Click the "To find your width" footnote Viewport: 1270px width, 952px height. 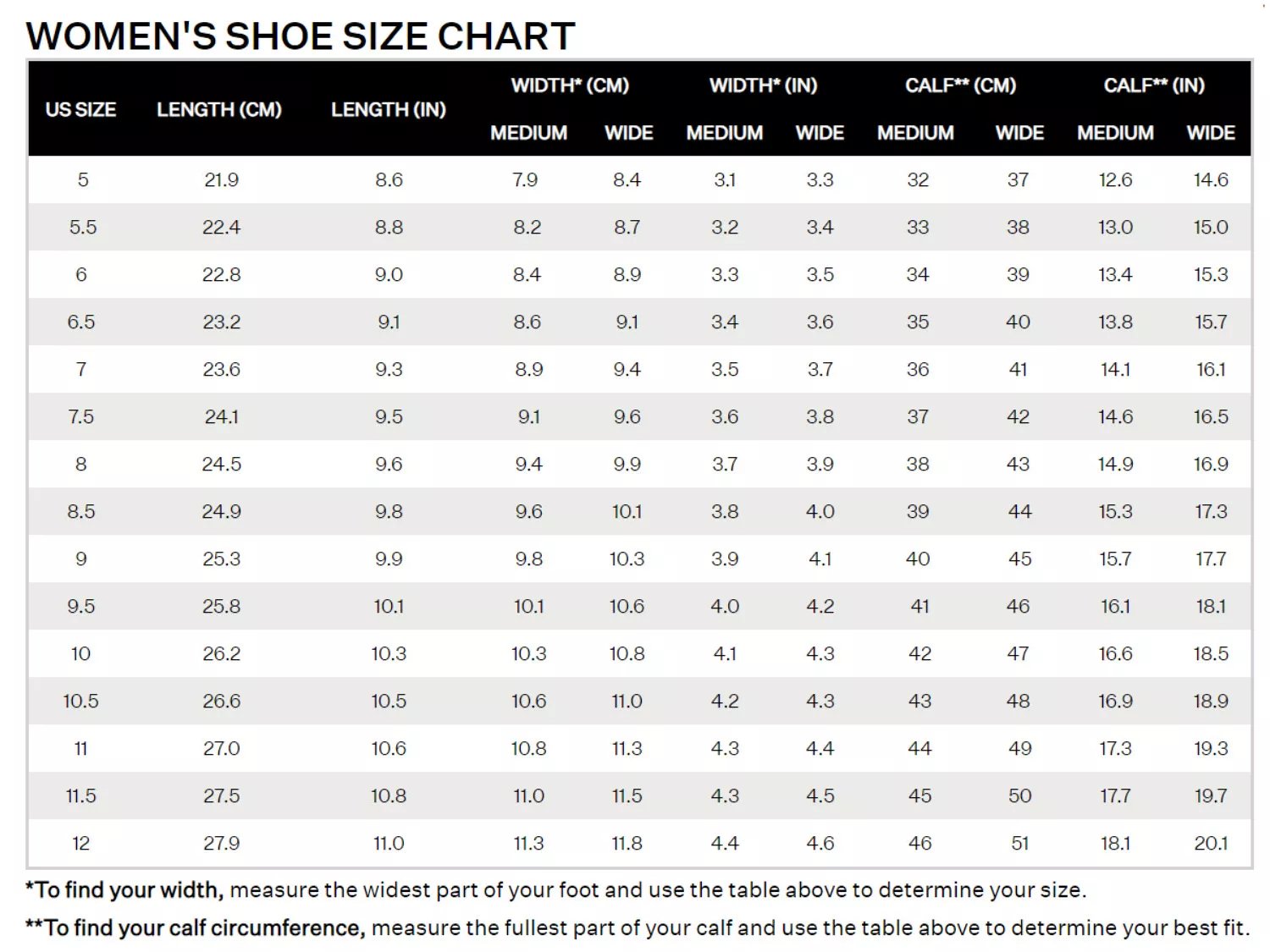[x=555, y=890]
